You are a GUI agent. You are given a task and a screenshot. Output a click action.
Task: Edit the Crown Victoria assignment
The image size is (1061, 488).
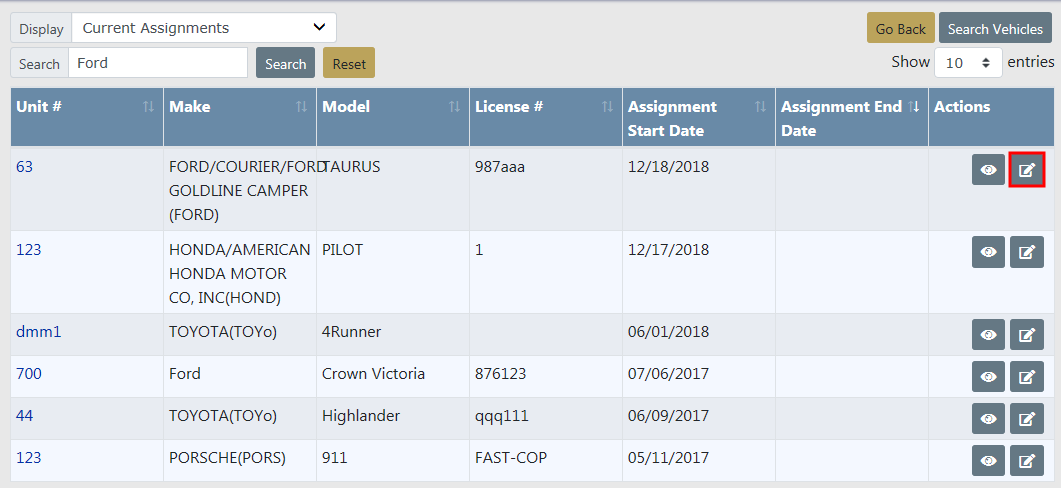coord(1026,377)
